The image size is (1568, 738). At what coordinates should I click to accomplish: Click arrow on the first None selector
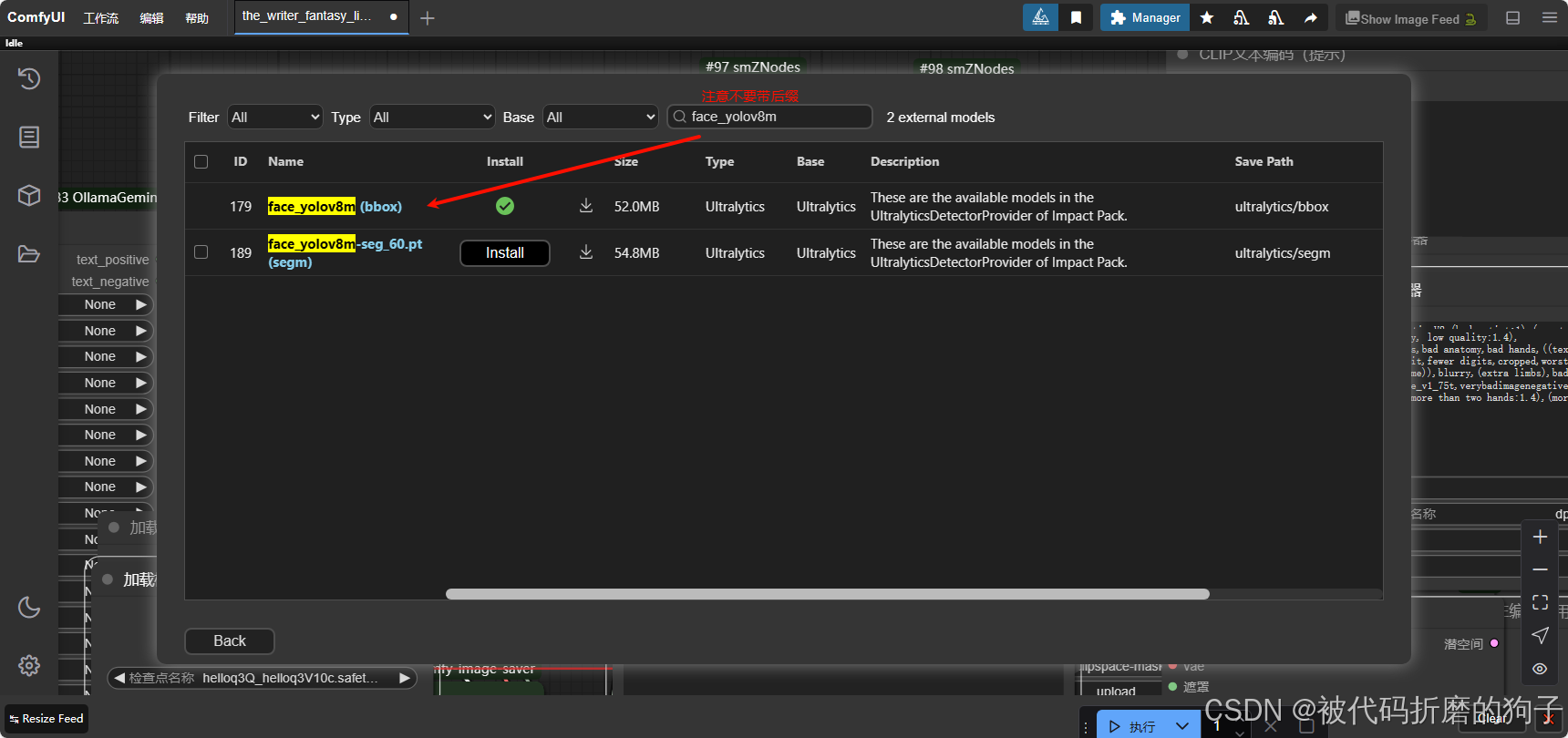click(x=140, y=304)
